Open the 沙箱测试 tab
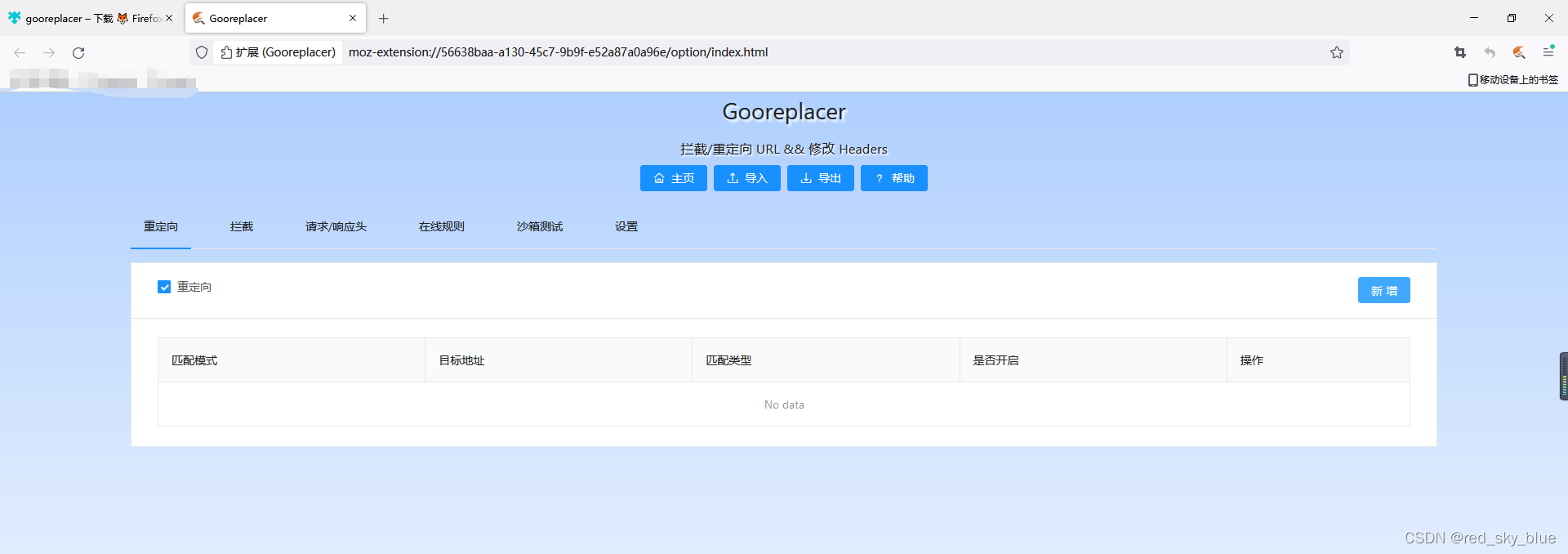Screen dimensions: 1568x554 pos(540,226)
